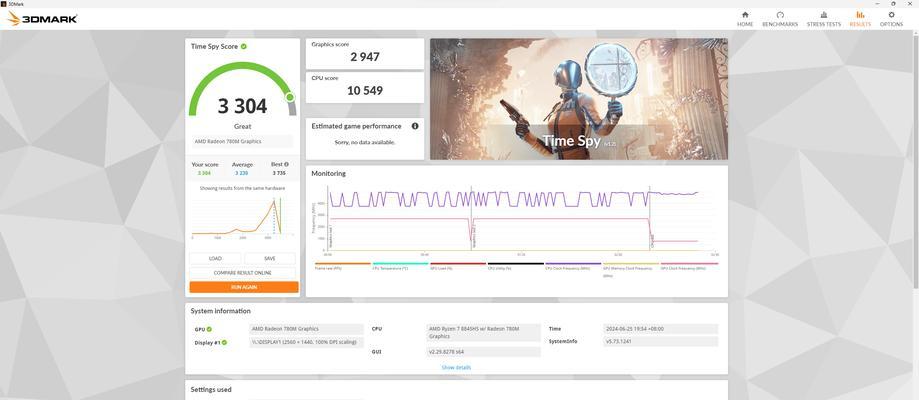Click the green GPU validation checkmark
Viewport: 919px width, 400px height.
click(209, 329)
